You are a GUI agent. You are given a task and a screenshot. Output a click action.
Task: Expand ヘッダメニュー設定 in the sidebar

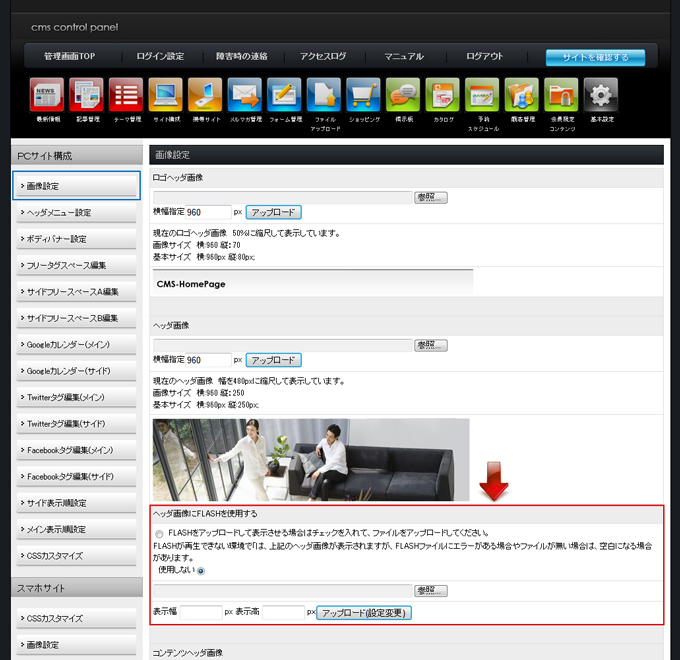point(76,212)
